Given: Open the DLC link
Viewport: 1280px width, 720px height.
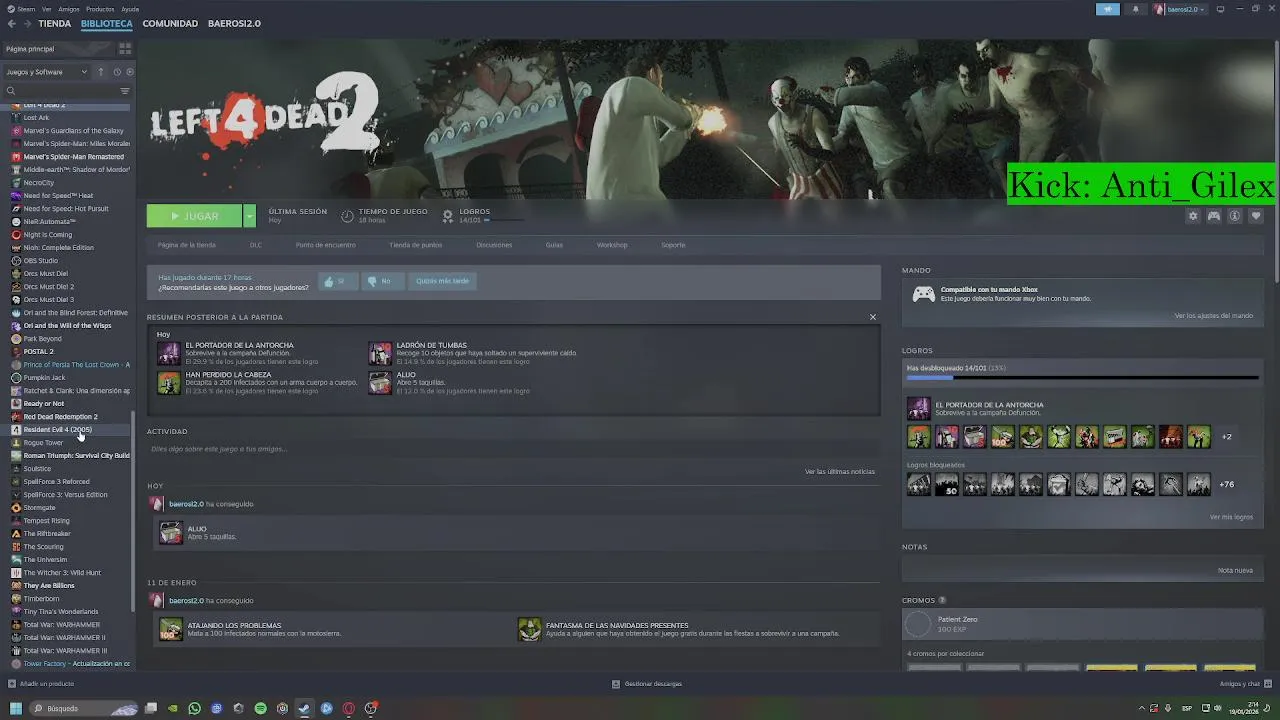Looking at the screenshot, I should coord(256,245).
